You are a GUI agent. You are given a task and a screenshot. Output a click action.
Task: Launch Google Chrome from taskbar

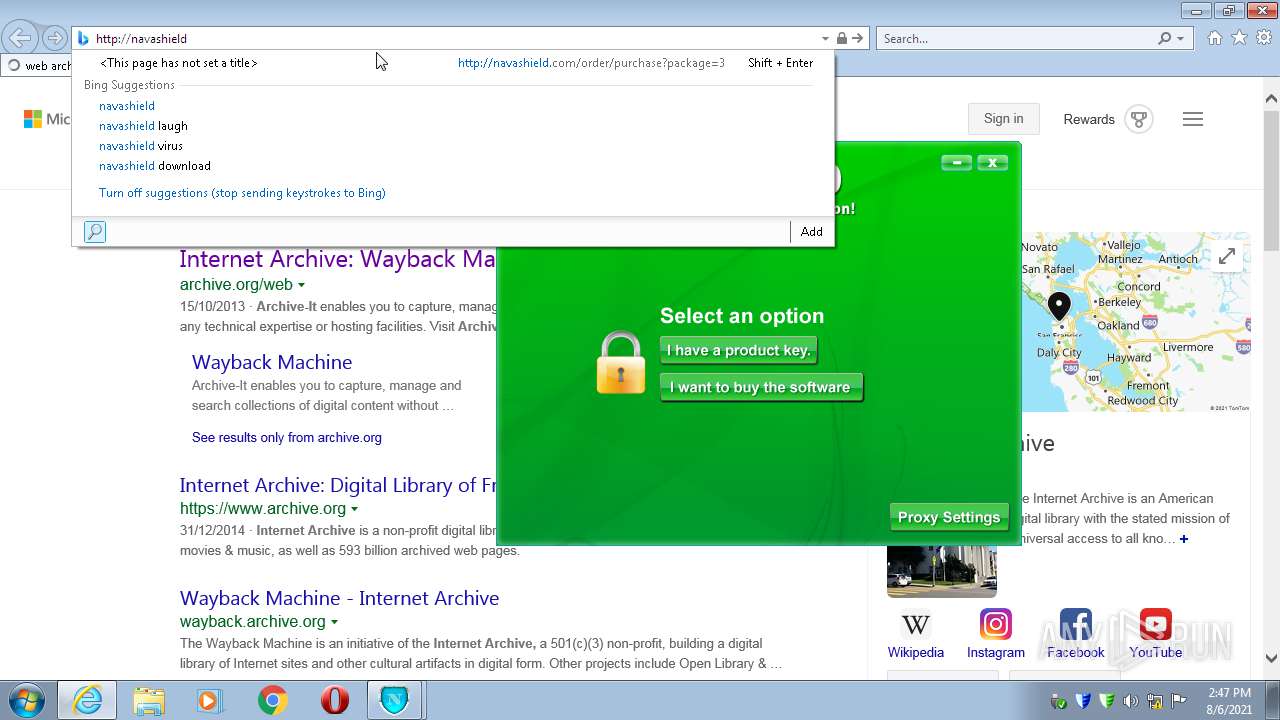[x=272, y=700]
